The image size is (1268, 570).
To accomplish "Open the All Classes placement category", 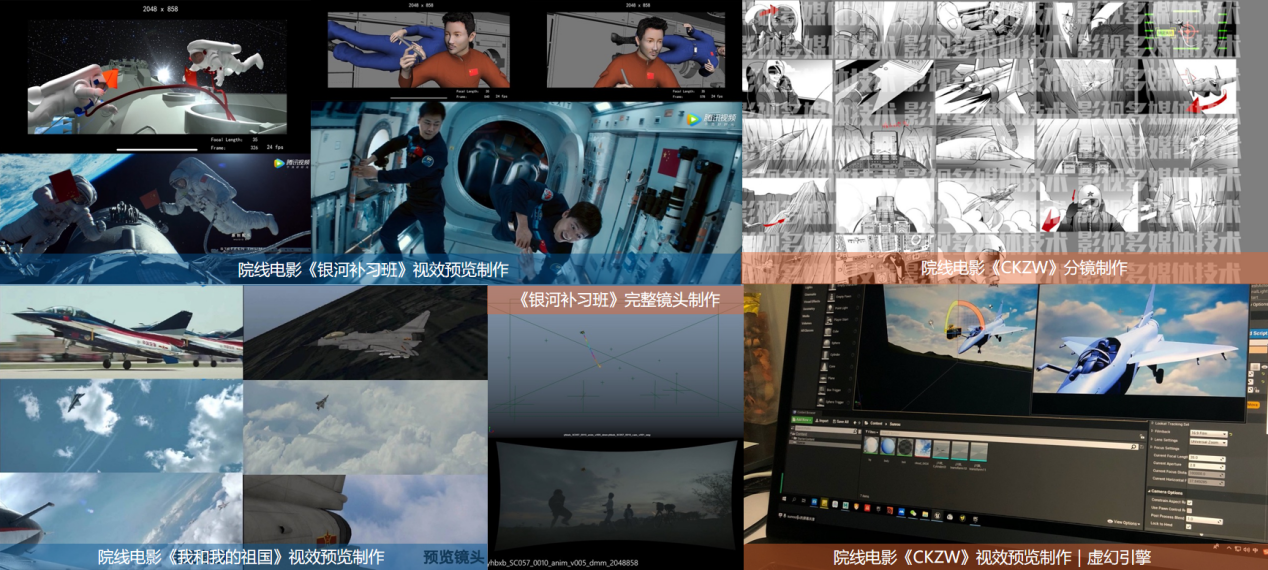I will point(807,330).
